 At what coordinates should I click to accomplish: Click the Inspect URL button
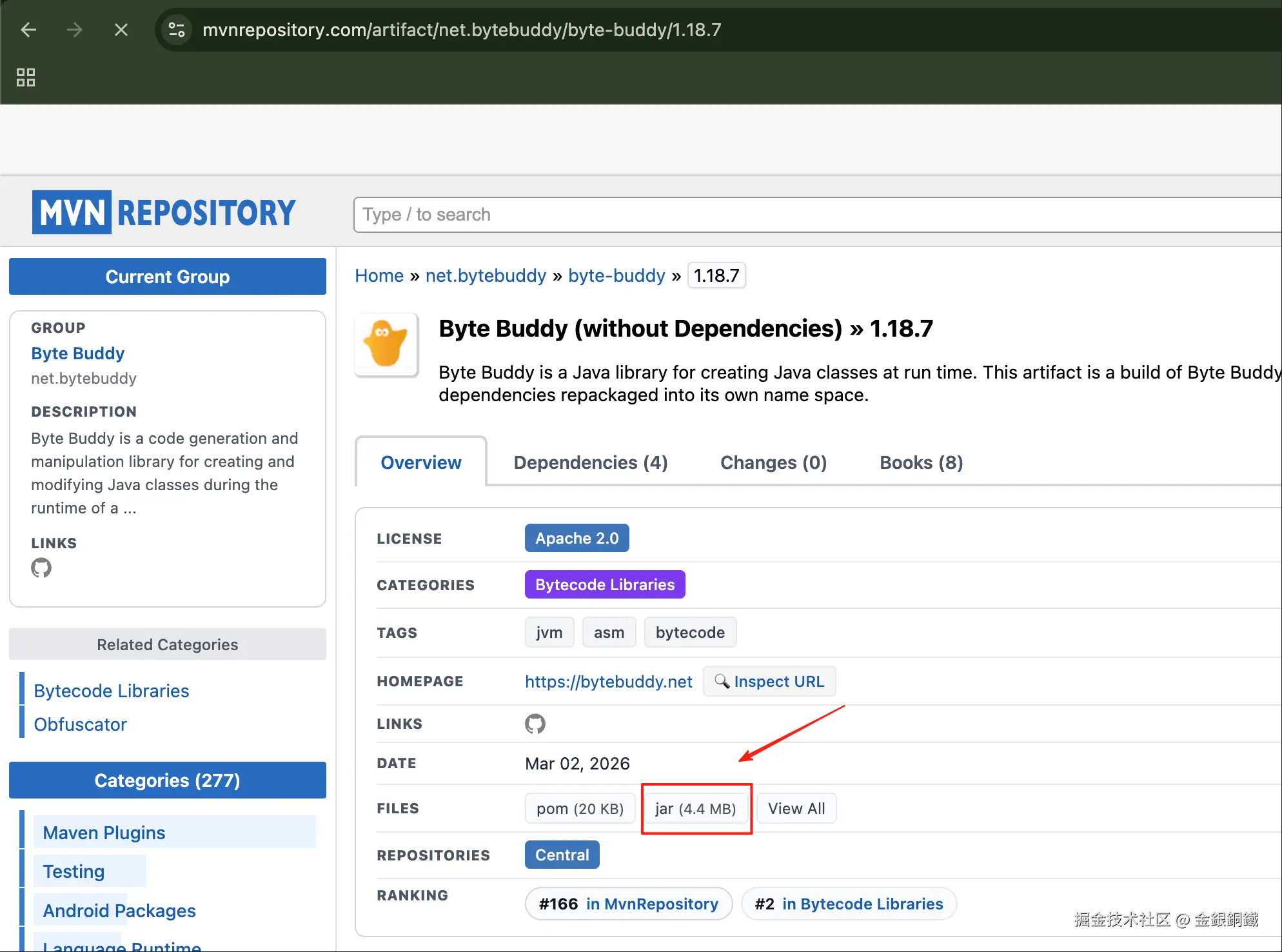point(769,681)
